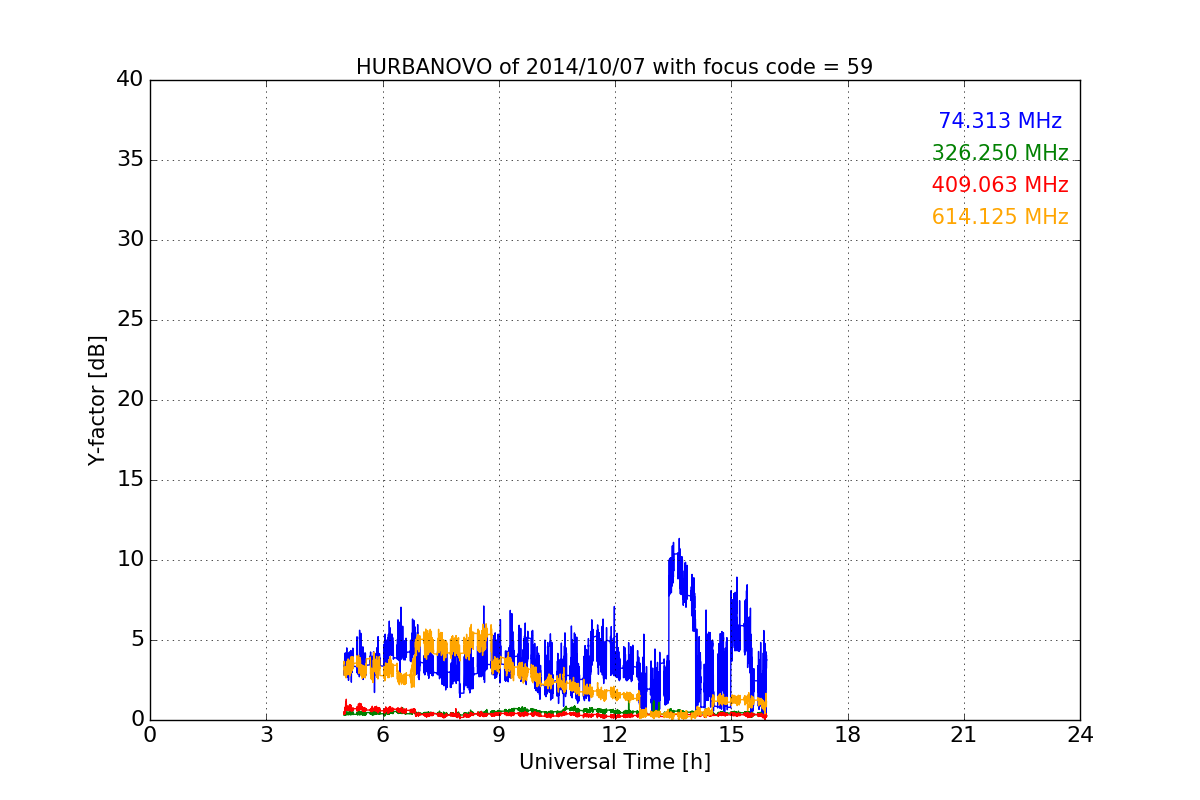Click y-axis tick value 15

pos(130,480)
